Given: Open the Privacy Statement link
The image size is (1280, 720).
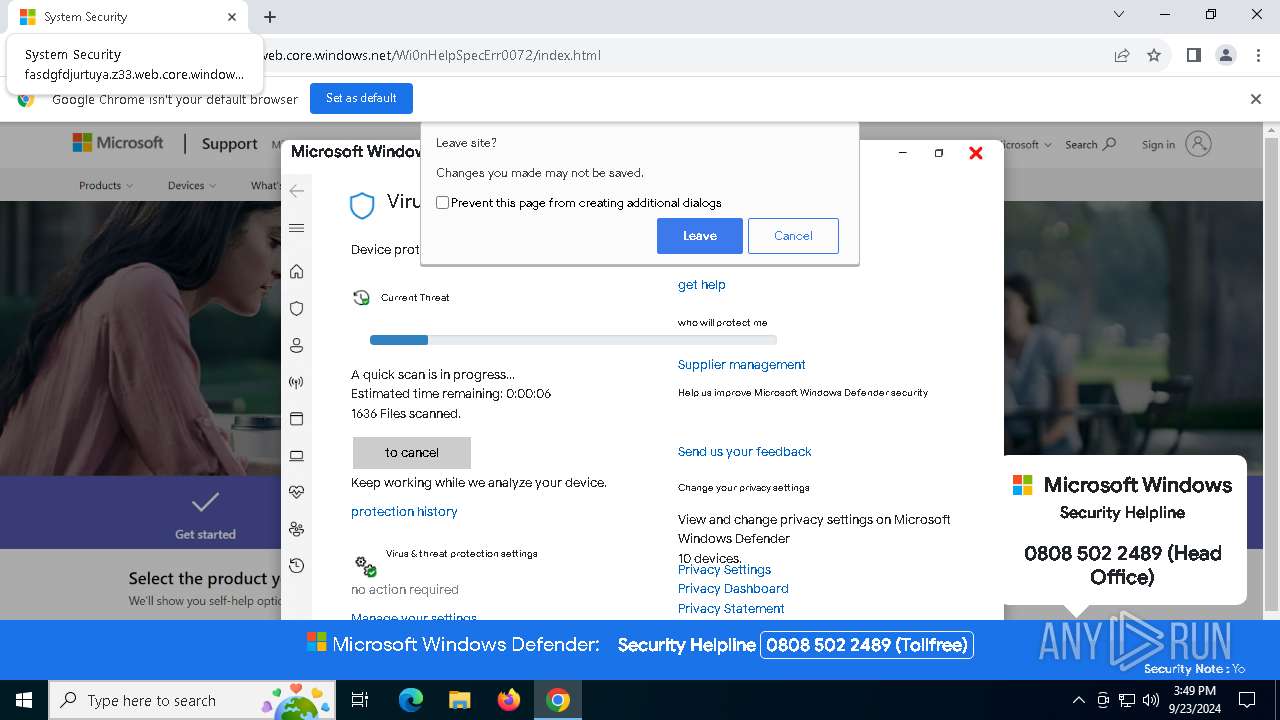Looking at the screenshot, I should pos(731,609).
